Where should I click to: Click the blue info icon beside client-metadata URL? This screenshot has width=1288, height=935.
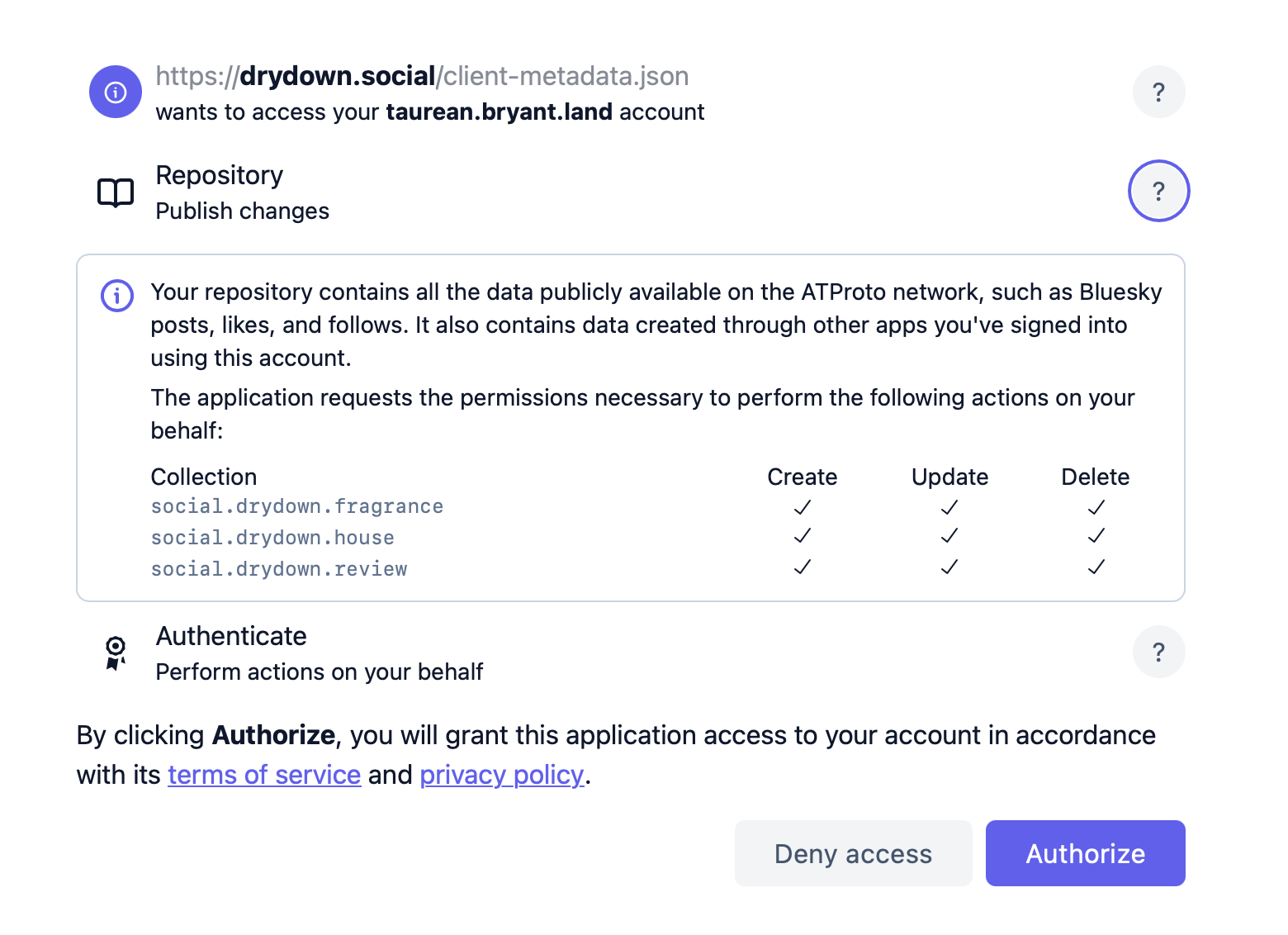click(x=116, y=92)
